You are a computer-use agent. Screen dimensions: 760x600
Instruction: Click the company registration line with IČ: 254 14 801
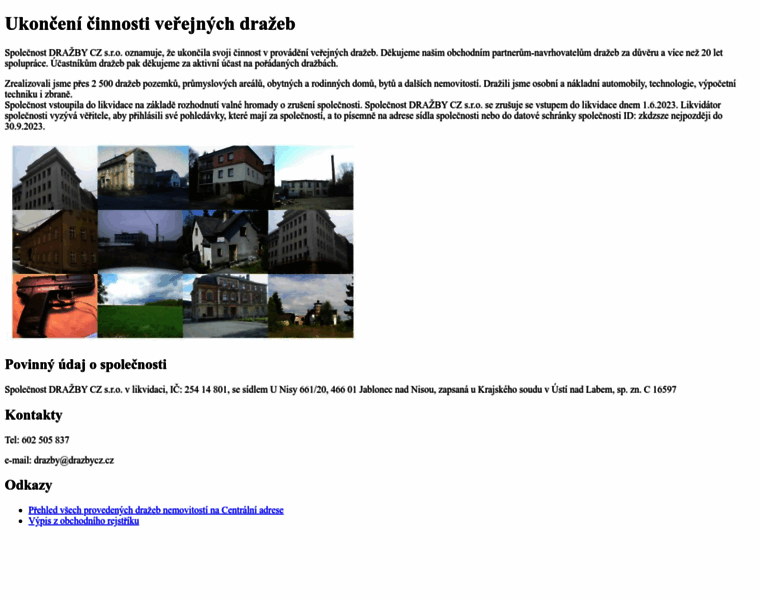[x=340, y=390]
